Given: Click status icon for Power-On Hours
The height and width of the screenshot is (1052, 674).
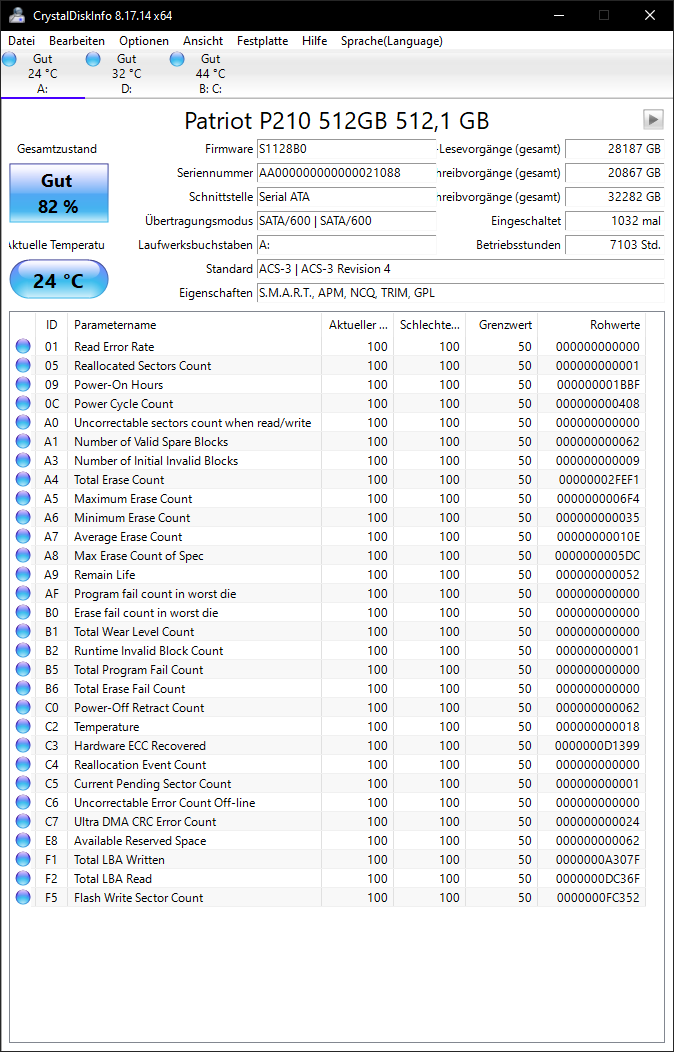Looking at the screenshot, I should coord(23,384).
